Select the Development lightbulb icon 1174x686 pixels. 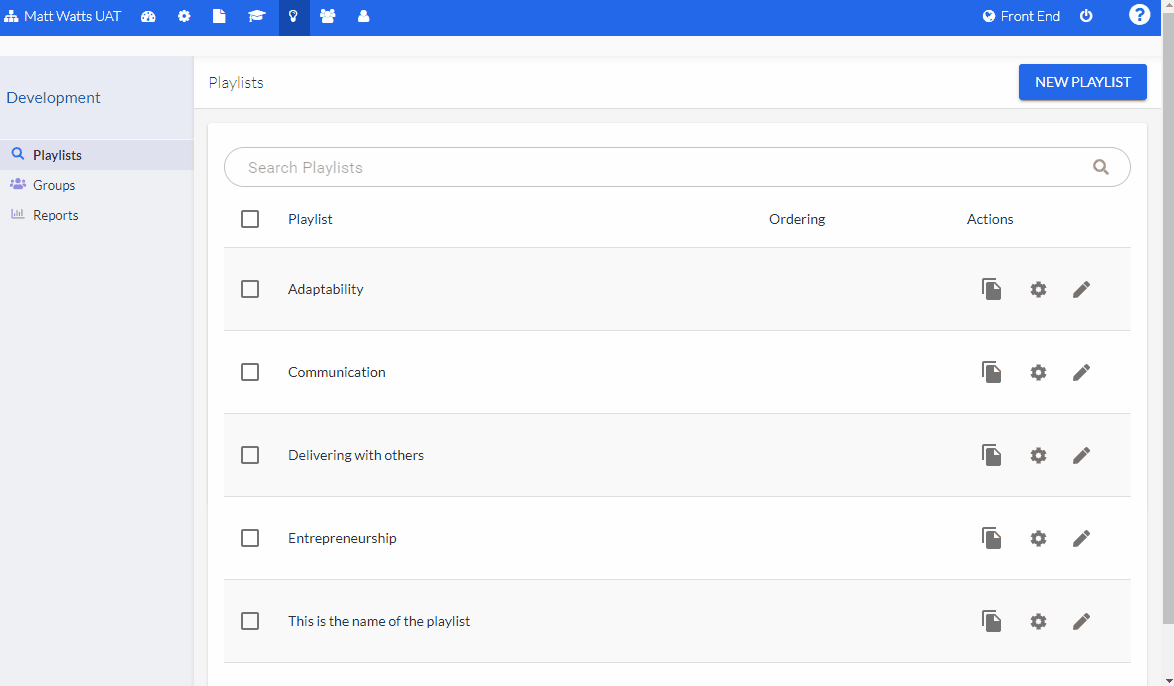click(292, 16)
